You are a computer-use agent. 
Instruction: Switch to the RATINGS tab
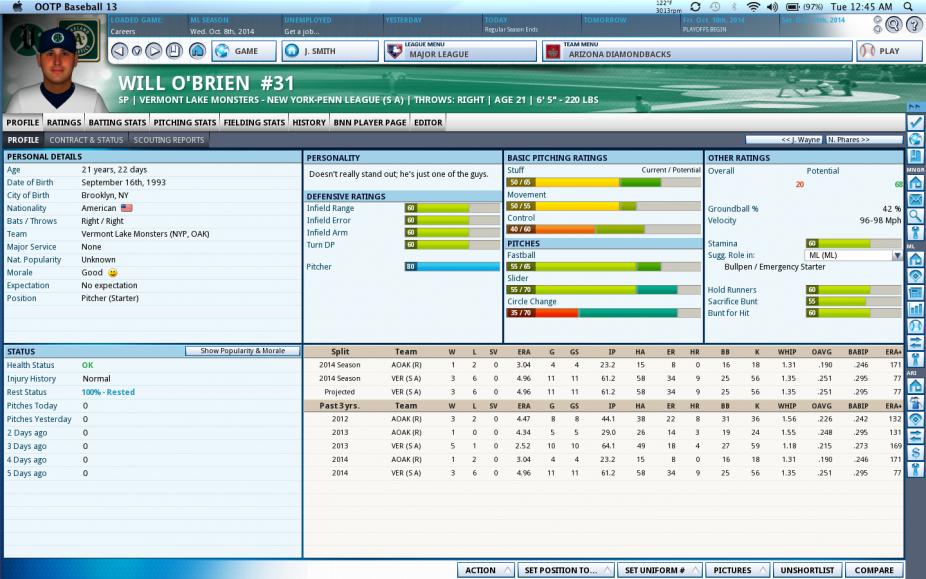pyautogui.click(x=64, y=122)
